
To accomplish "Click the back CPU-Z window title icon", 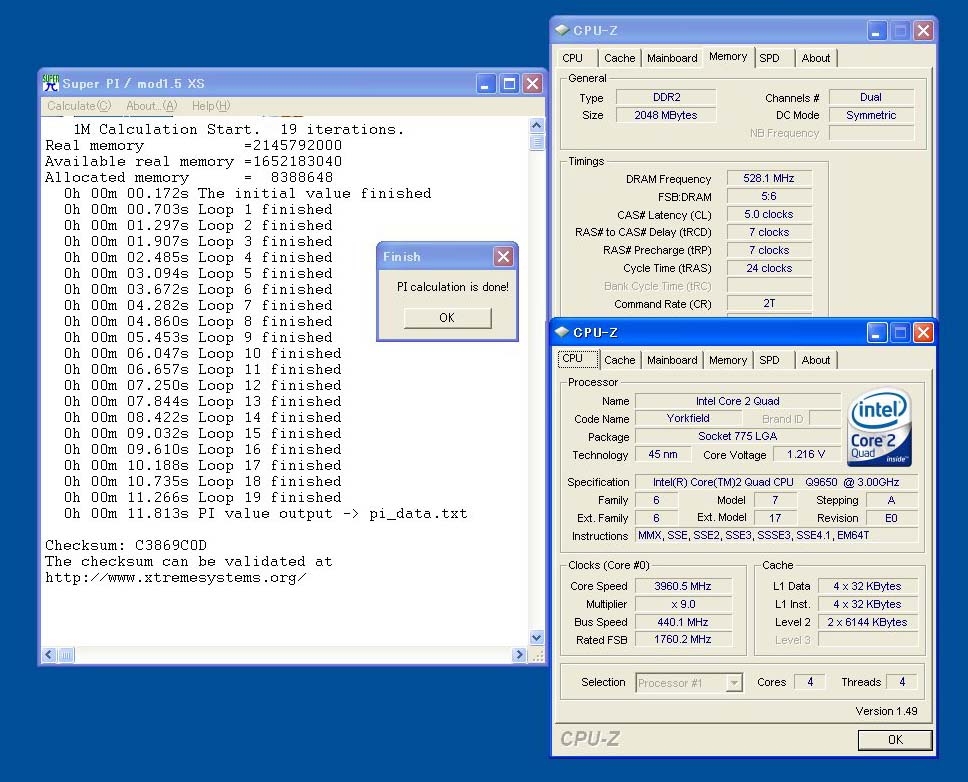I will click(562, 31).
